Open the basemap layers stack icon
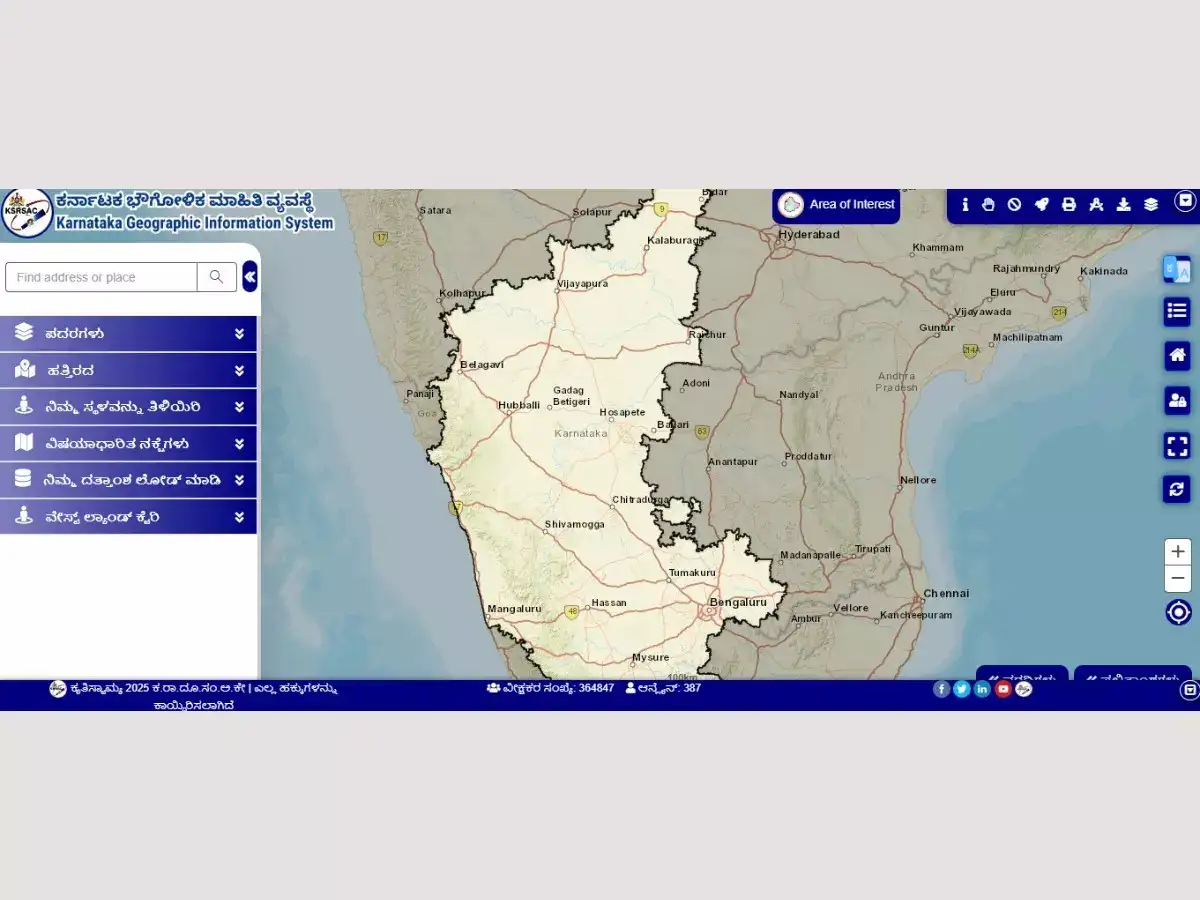This screenshot has width=1200, height=900. (1151, 204)
